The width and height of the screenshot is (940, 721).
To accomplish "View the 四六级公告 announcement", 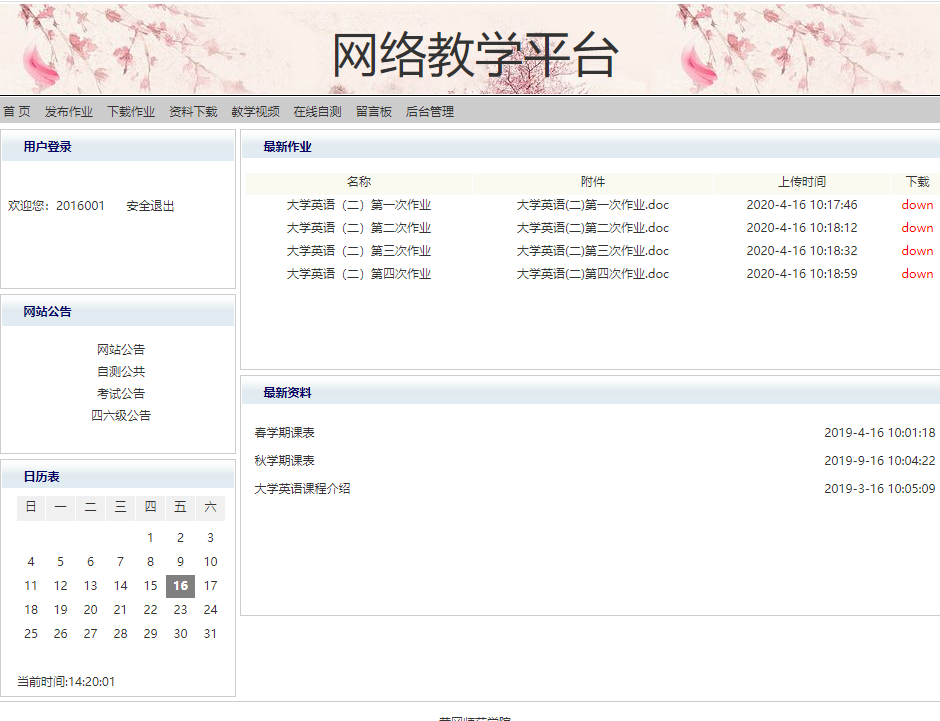I will tap(121, 416).
